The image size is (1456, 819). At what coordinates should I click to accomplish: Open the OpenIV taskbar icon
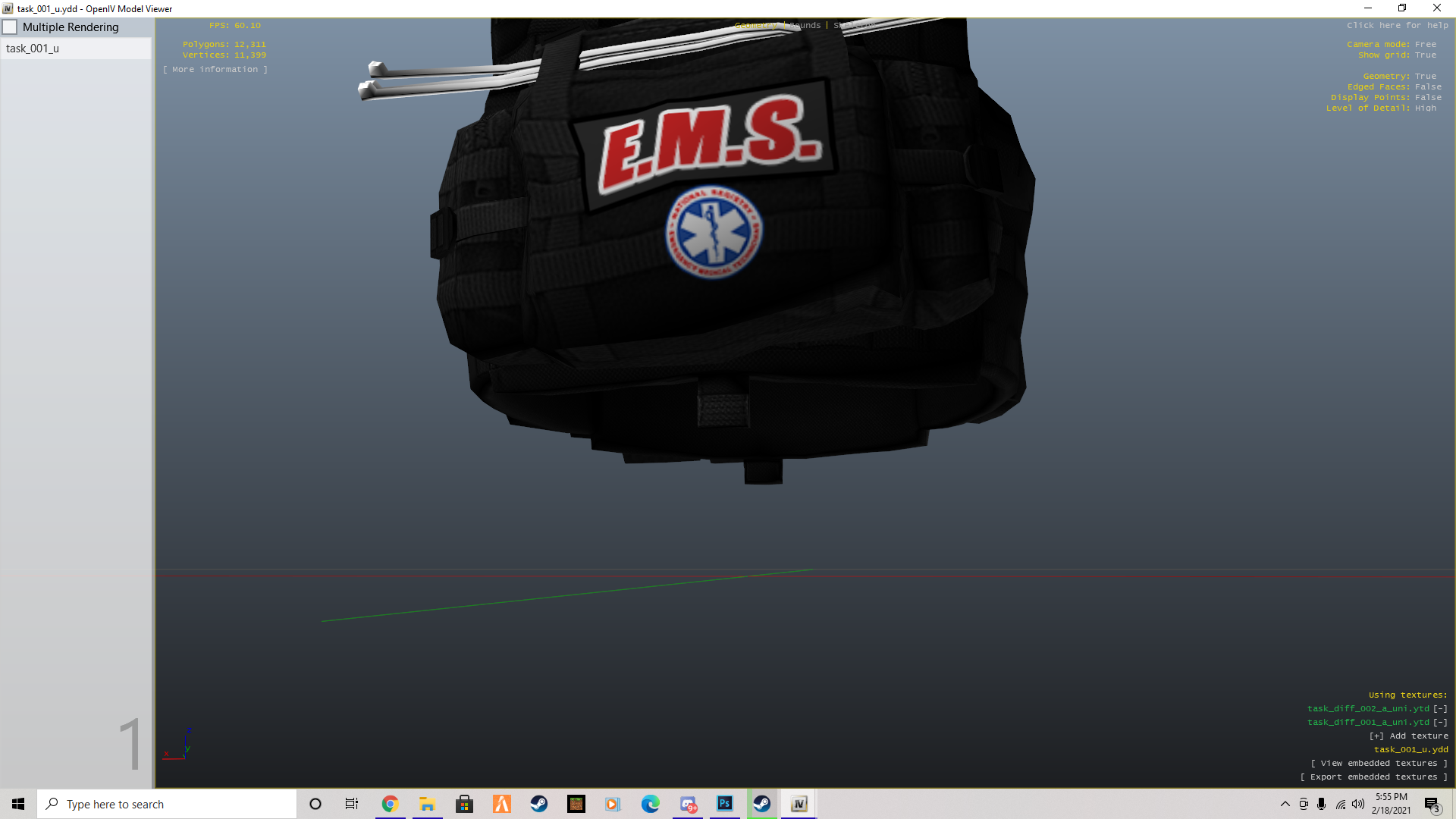coord(799,804)
